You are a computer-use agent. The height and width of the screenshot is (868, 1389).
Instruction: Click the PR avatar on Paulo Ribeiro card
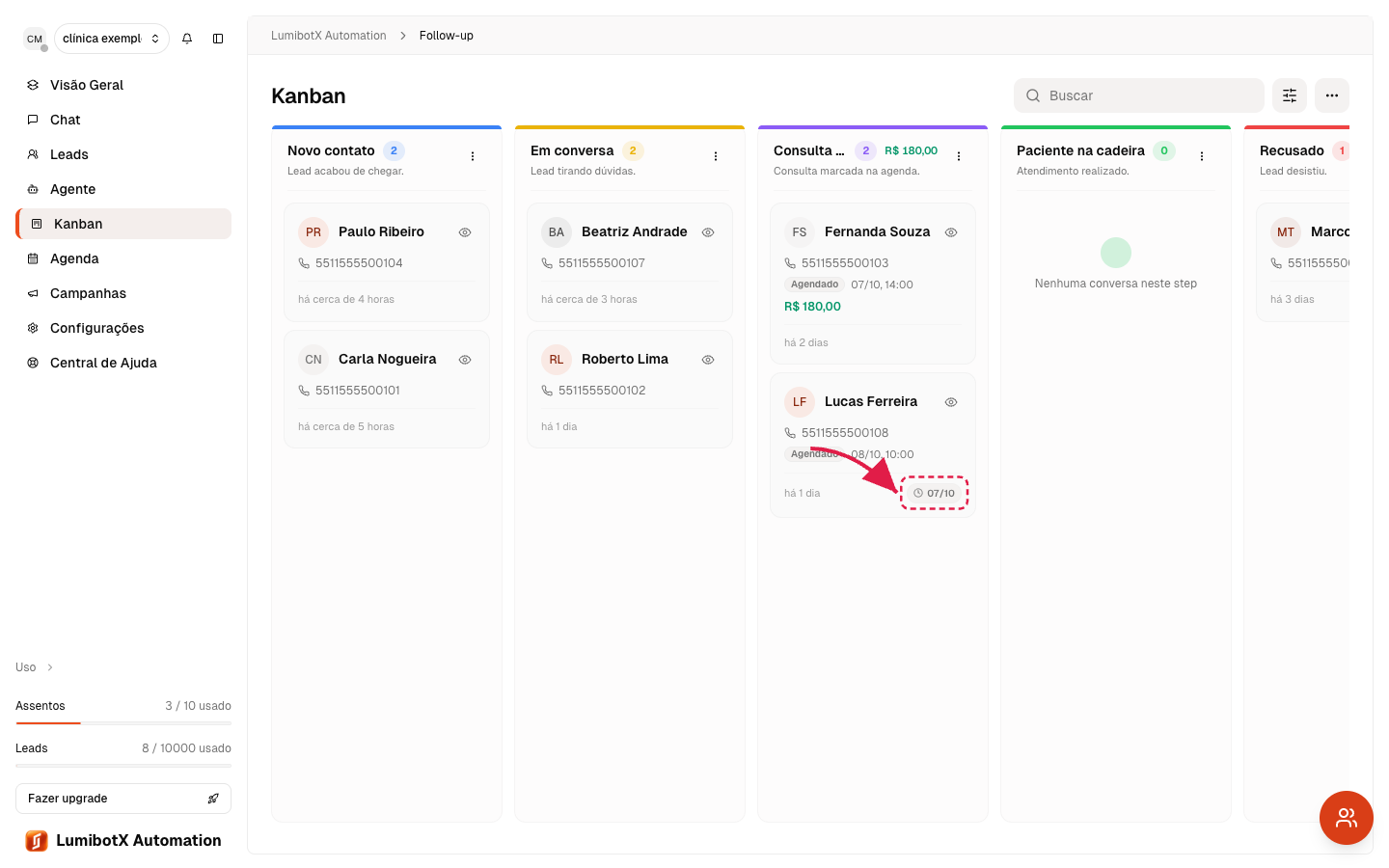click(313, 232)
